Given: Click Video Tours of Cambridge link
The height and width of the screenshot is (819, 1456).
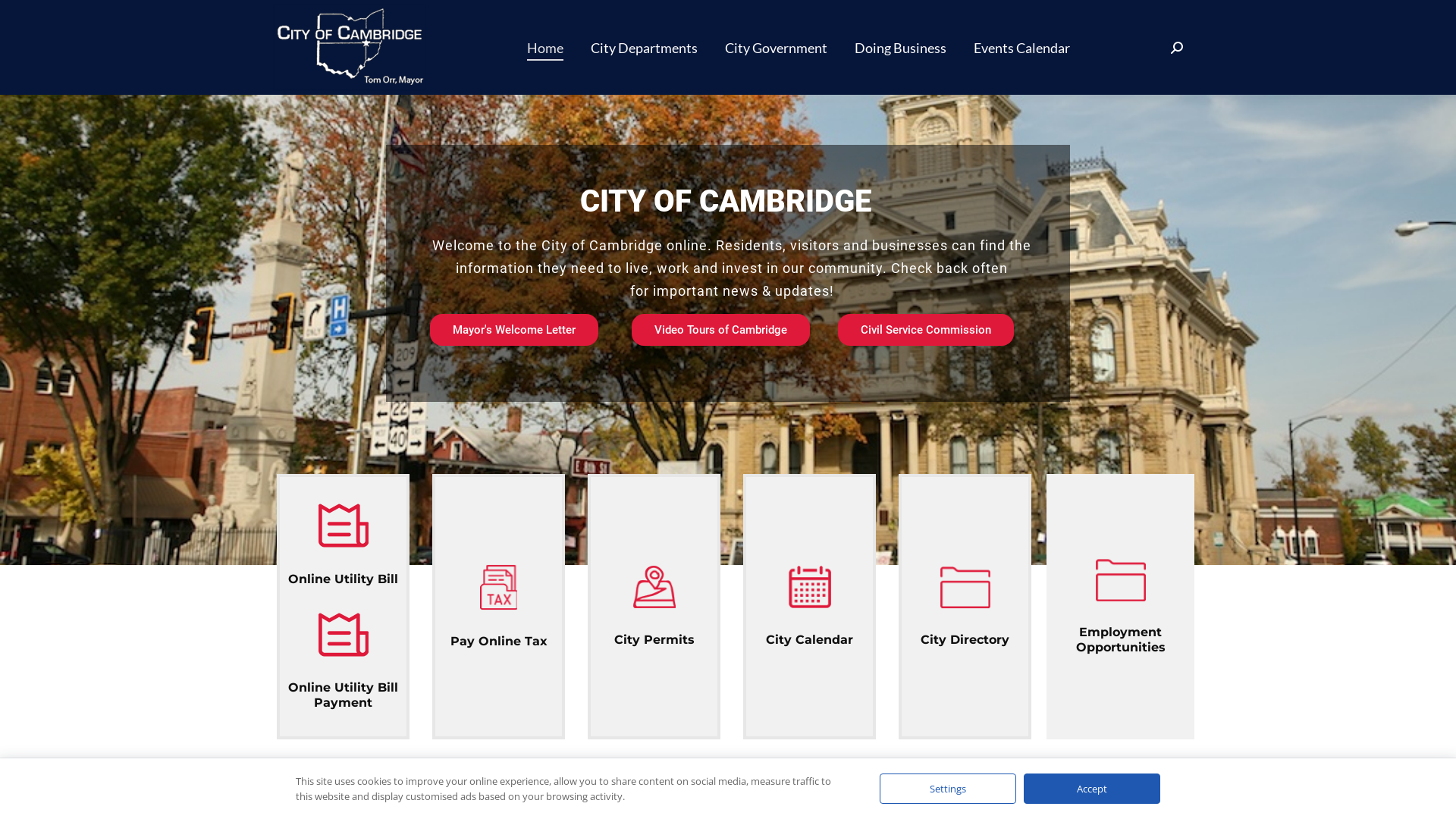Looking at the screenshot, I should click(x=720, y=330).
